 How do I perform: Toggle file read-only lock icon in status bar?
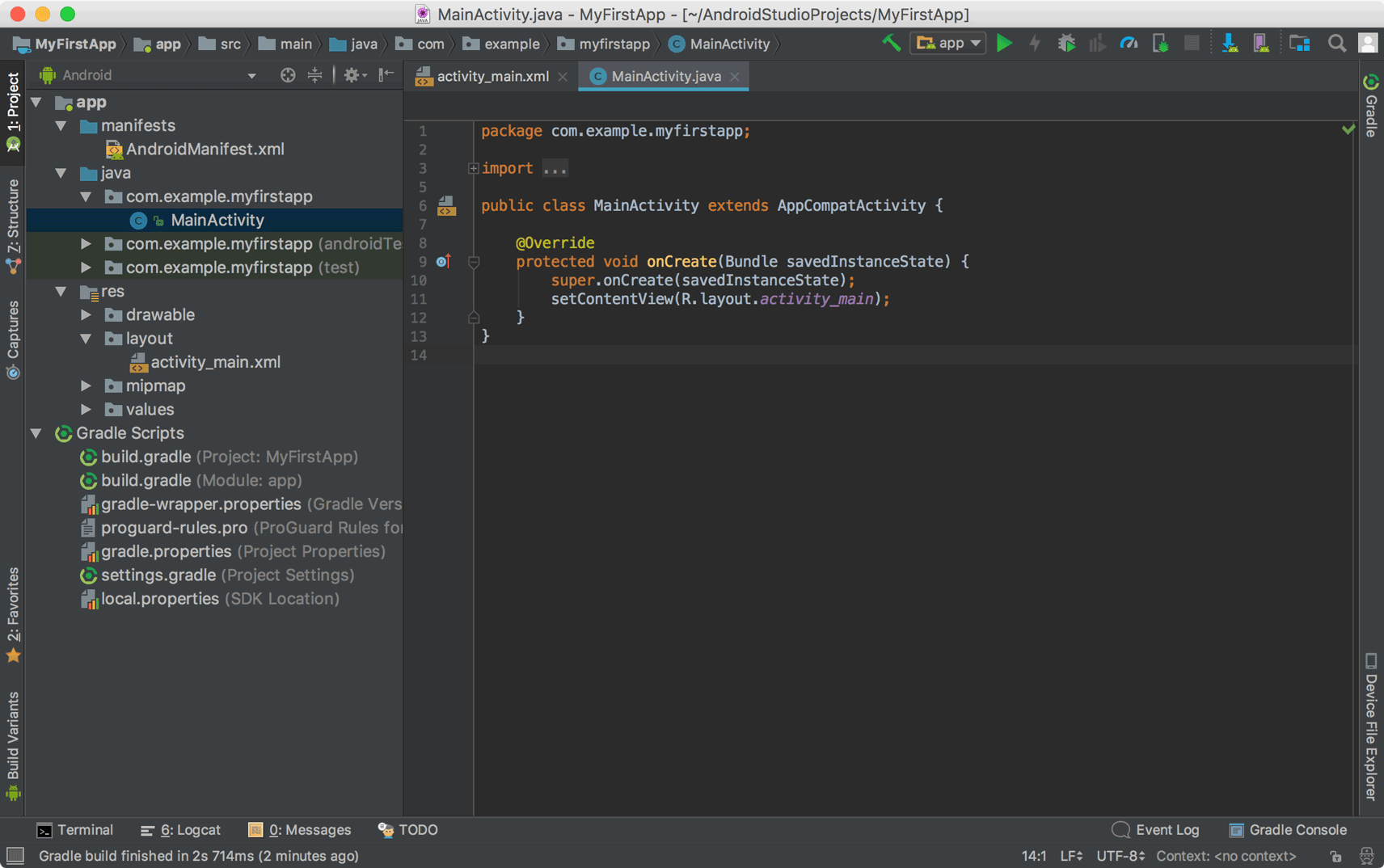(x=1335, y=856)
